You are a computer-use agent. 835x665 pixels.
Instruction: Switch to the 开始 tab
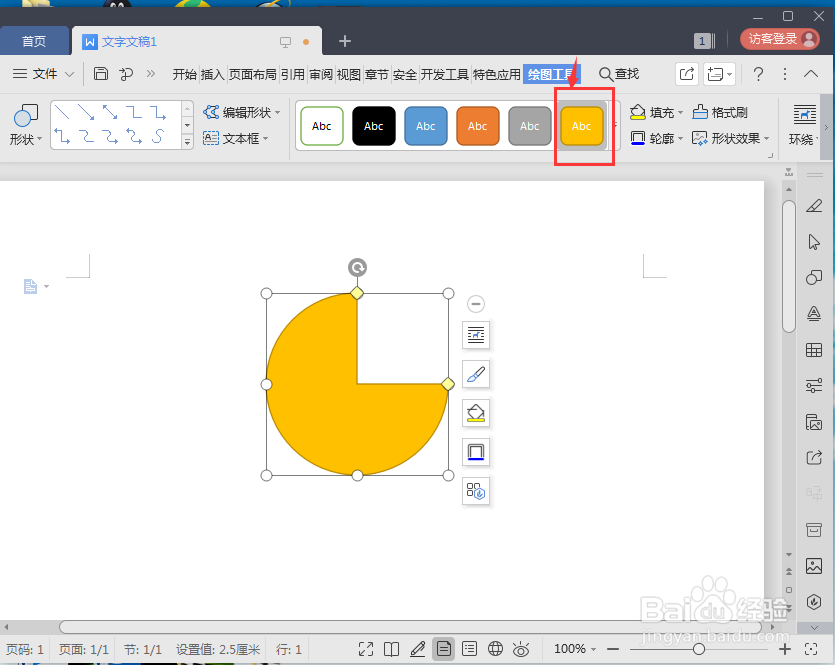[184, 75]
